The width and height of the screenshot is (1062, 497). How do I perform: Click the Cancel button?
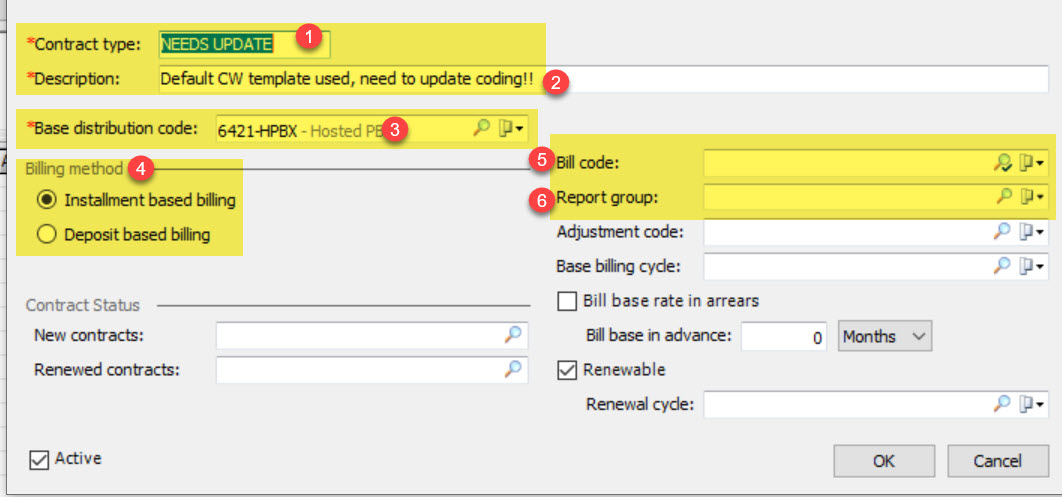point(997,461)
